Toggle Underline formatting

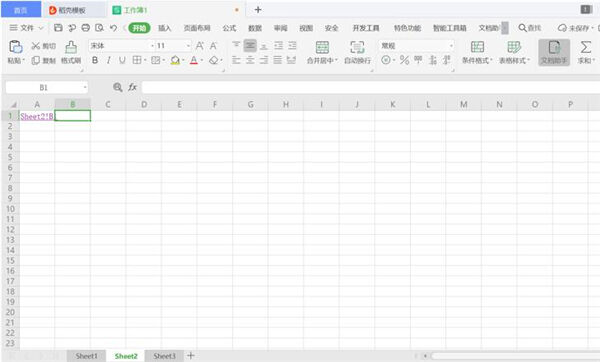(122, 60)
